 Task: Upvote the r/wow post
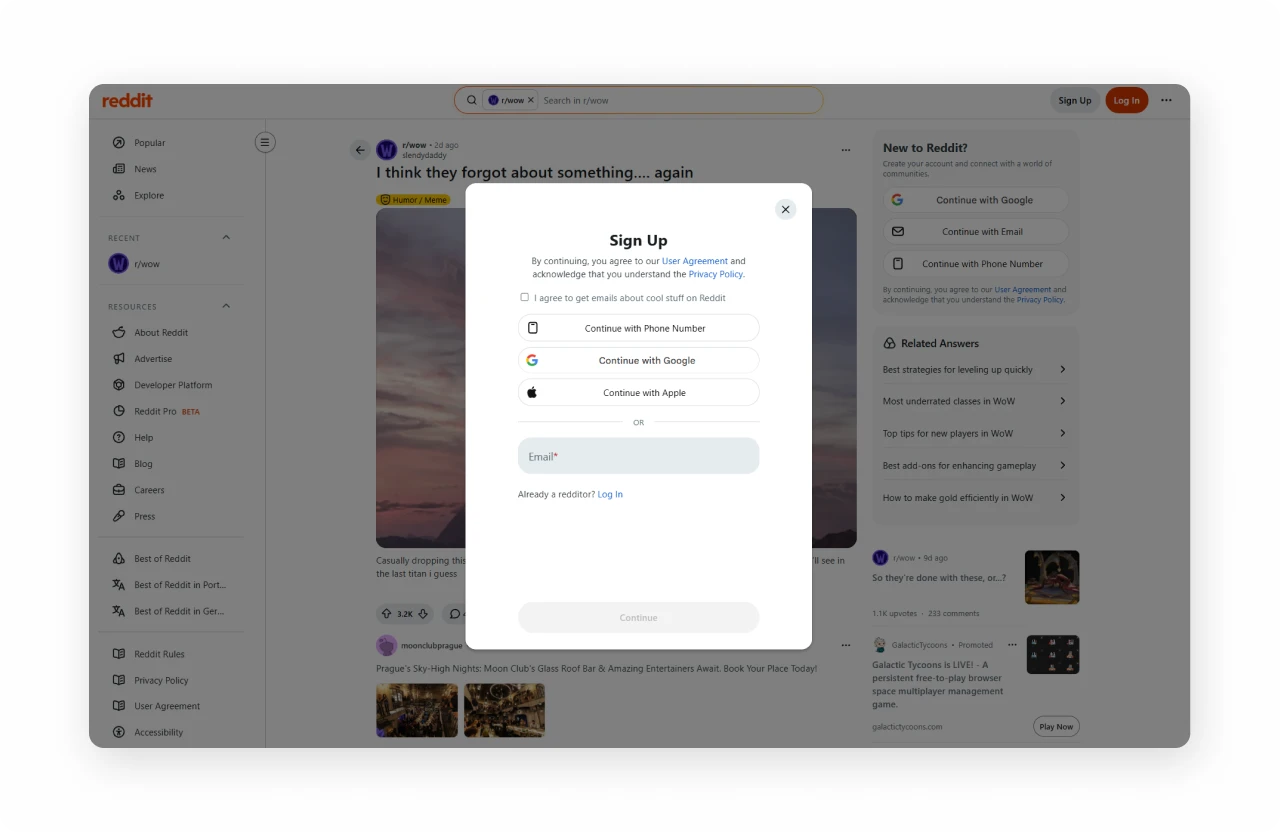click(387, 613)
